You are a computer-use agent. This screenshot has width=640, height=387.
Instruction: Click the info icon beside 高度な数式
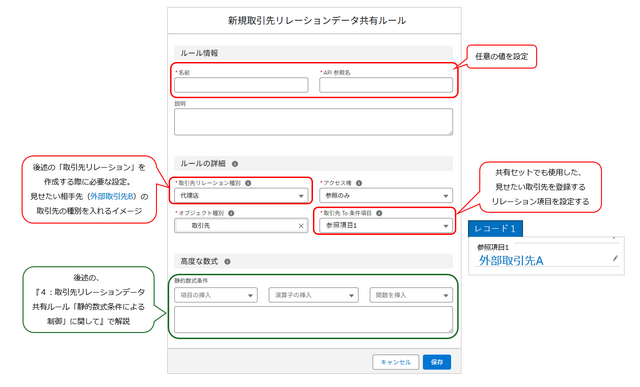(x=227, y=261)
